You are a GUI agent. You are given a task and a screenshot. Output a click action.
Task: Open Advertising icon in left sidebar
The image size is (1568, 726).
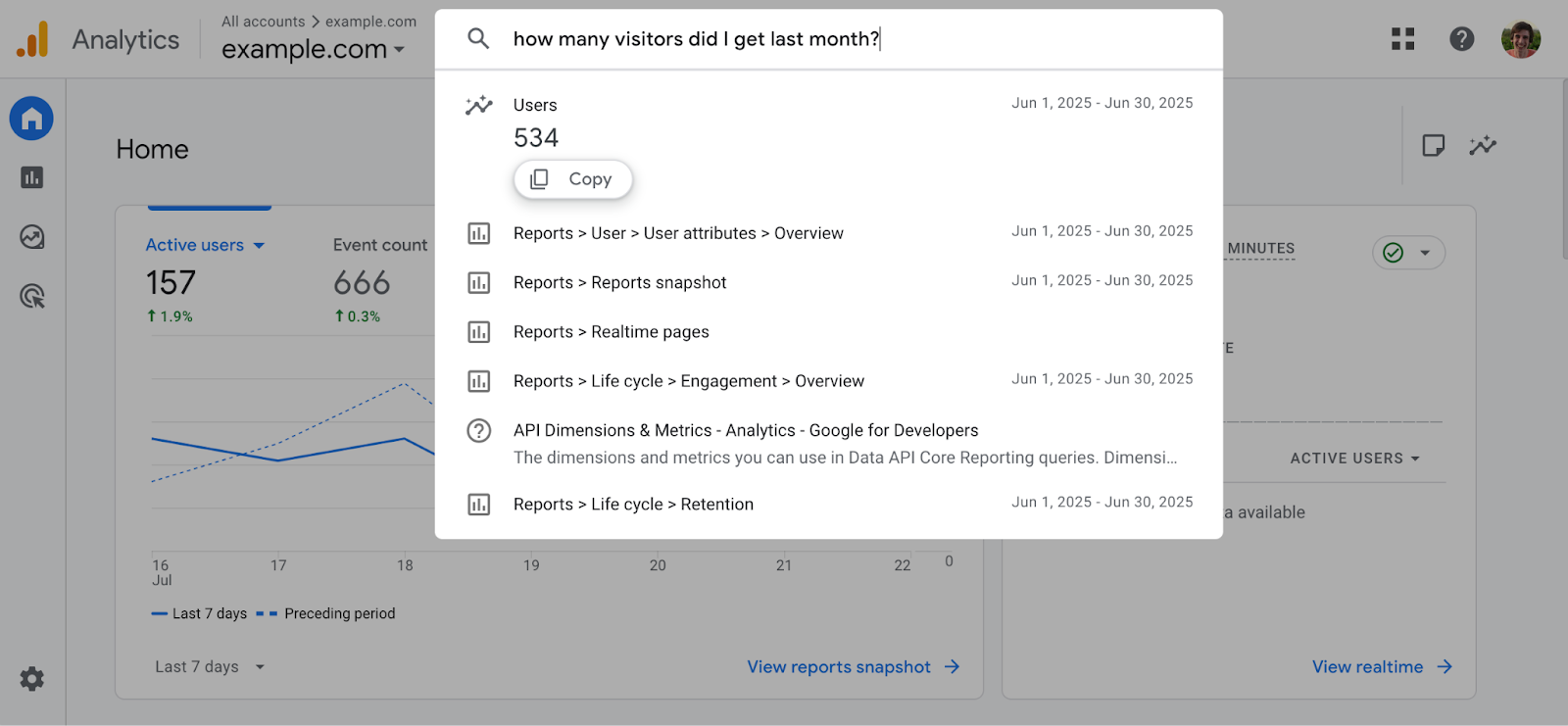point(31,296)
